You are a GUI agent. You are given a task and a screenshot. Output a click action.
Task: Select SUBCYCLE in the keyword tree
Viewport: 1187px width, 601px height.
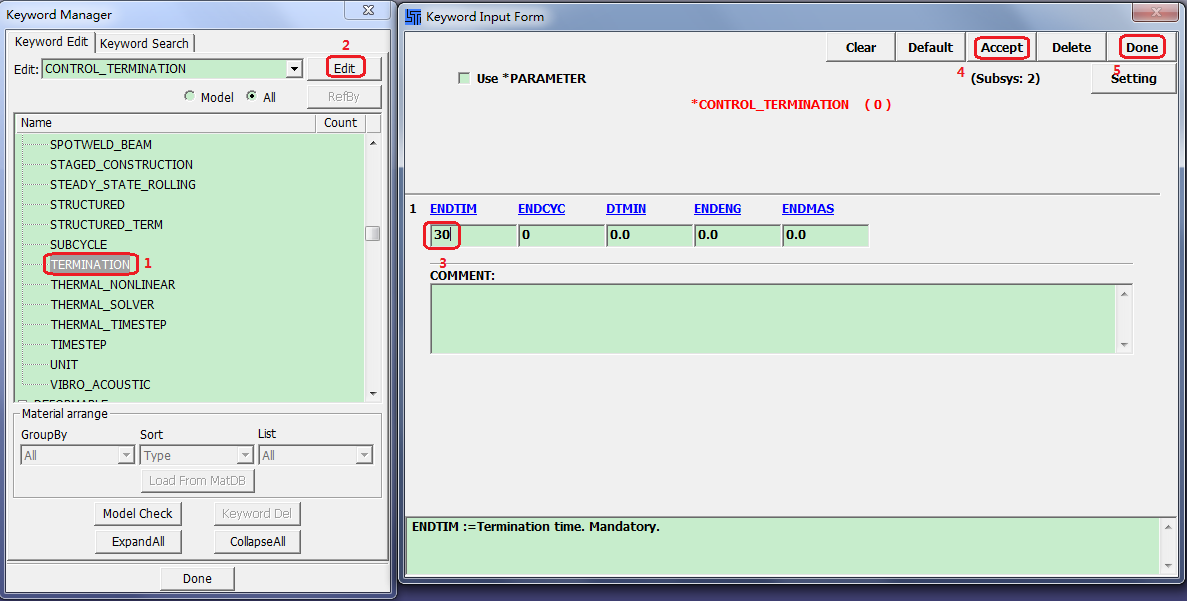click(x=79, y=244)
